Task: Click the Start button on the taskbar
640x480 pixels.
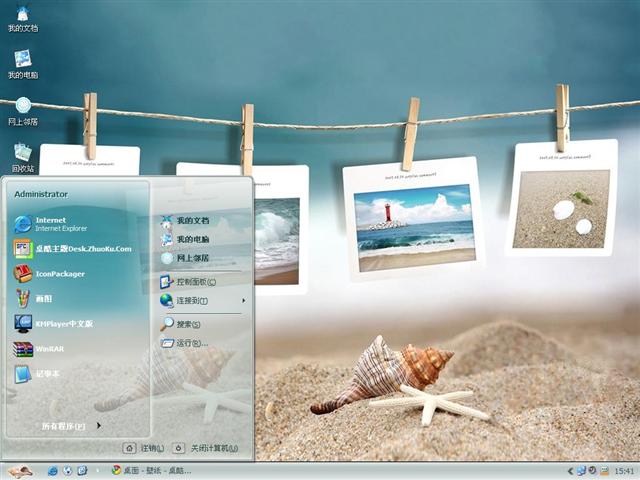Action: (18, 470)
